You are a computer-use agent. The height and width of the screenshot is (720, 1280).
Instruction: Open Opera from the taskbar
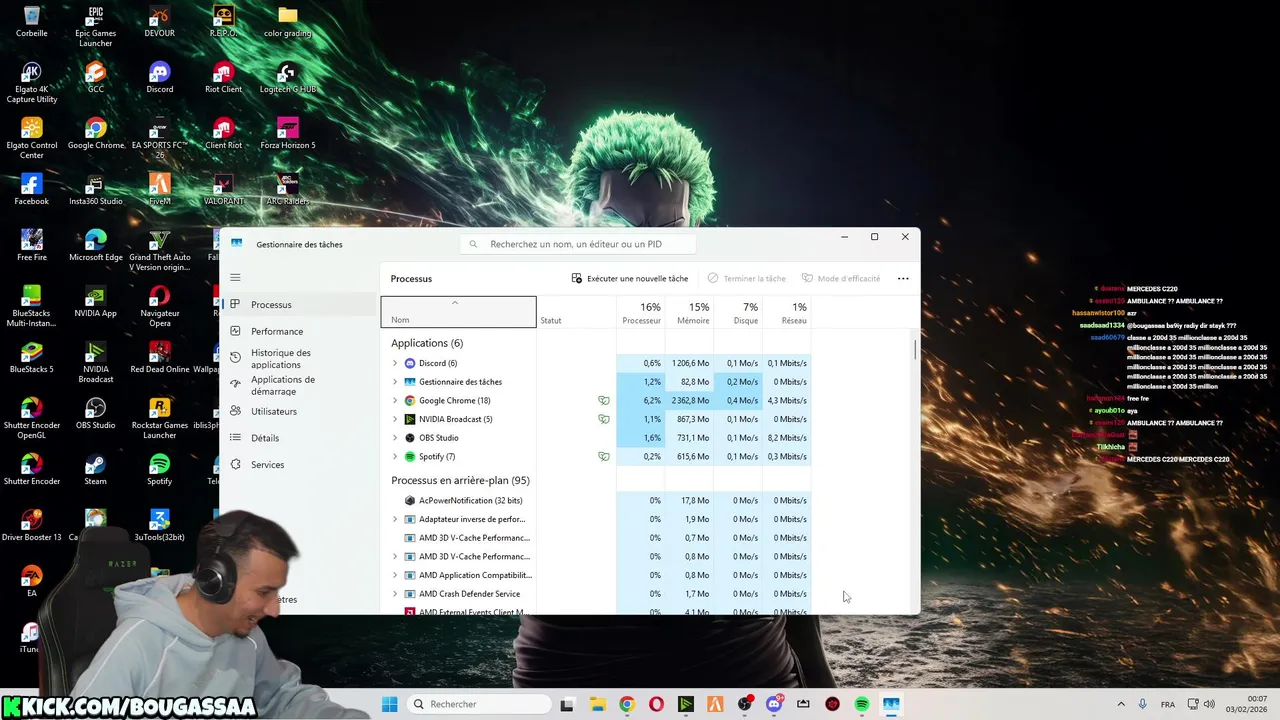(x=656, y=704)
